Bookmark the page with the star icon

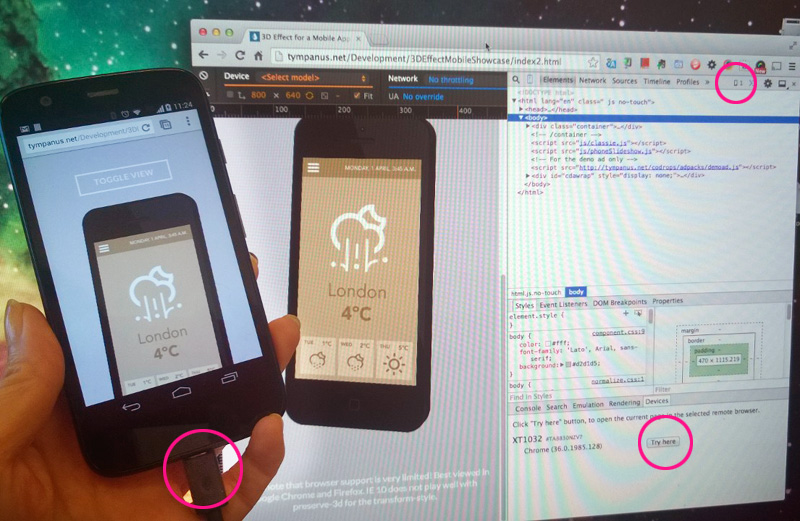[592, 62]
